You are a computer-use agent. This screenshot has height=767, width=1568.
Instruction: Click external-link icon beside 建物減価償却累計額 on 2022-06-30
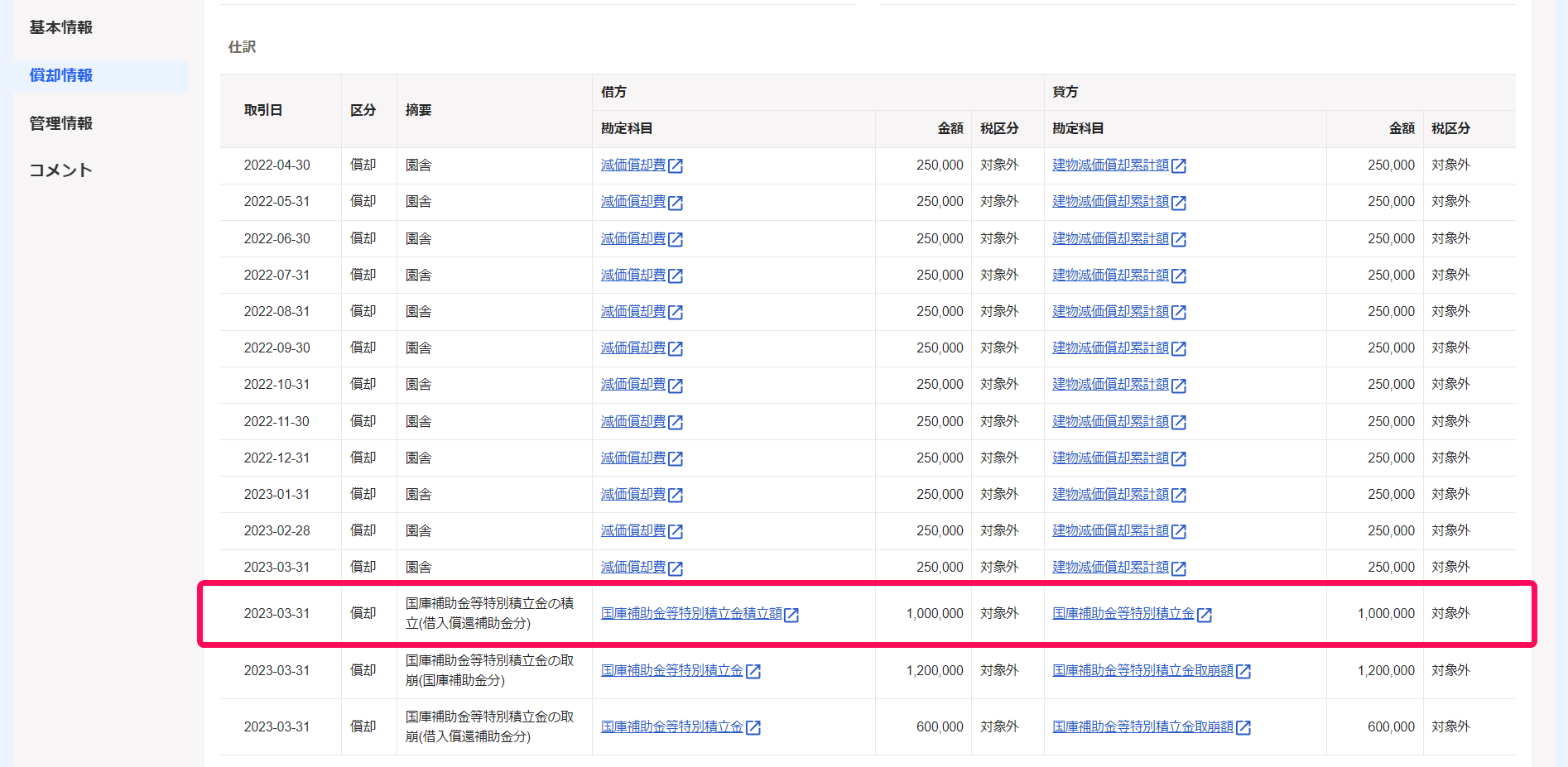click(x=1179, y=239)
